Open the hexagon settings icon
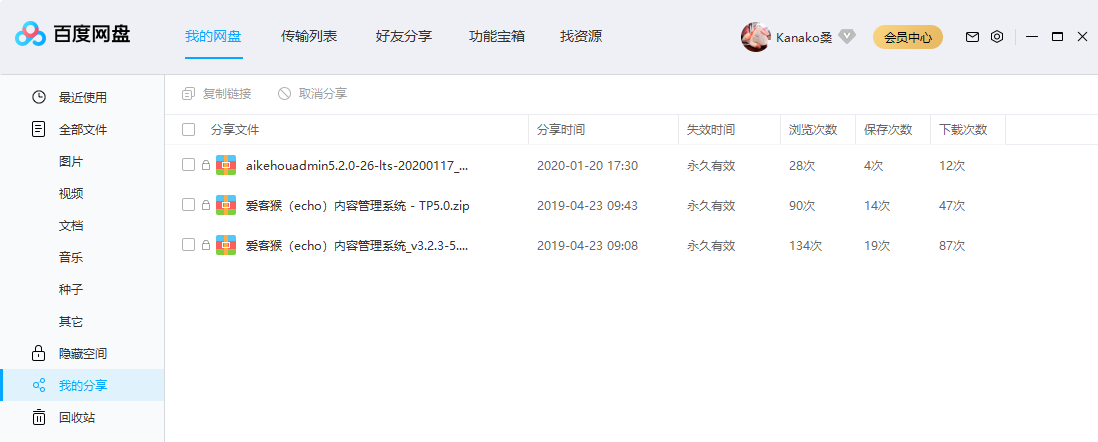The width and height of the screenshot is (1098, 442). coord(997,37)
